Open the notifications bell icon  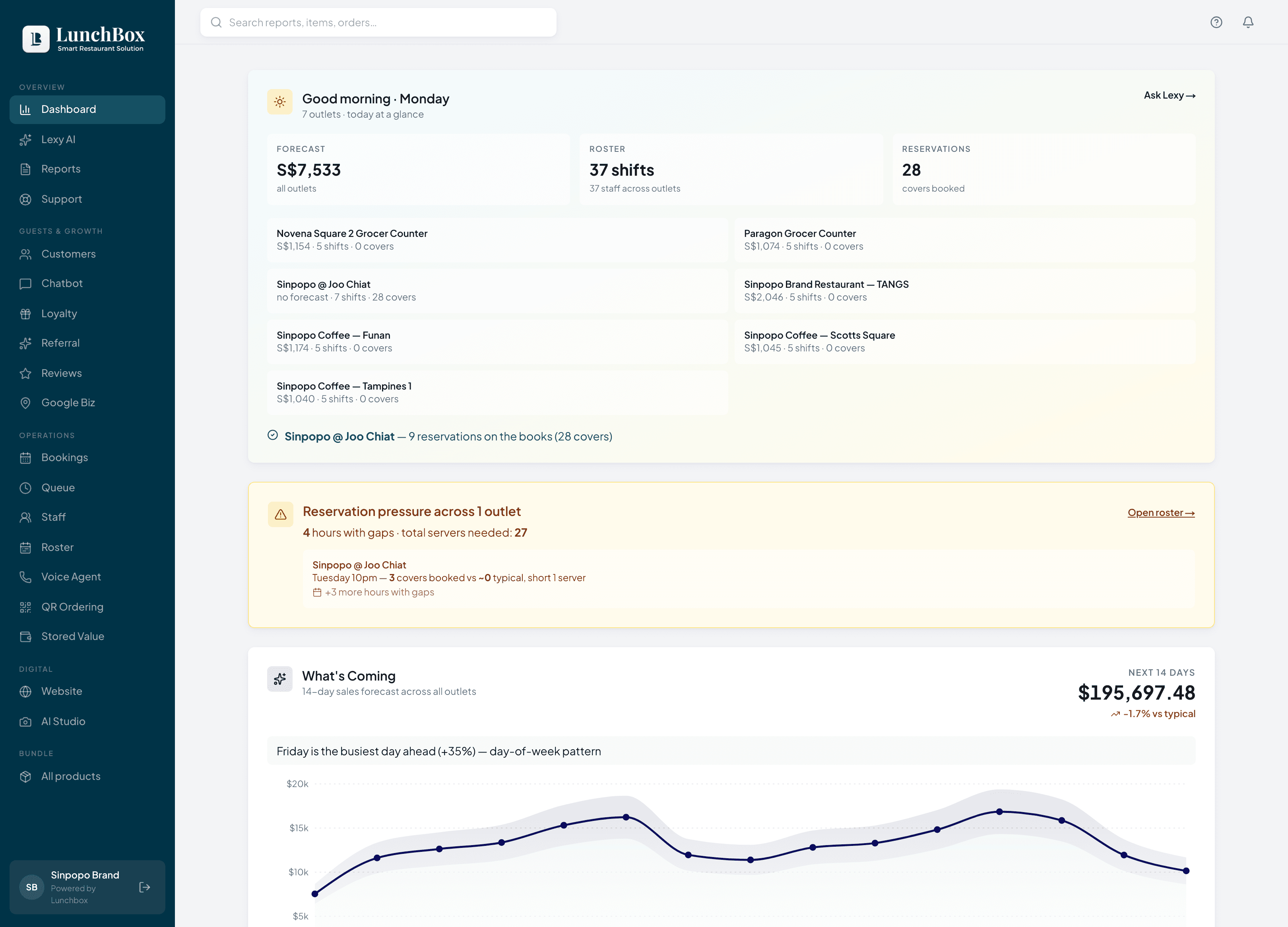tap(1248, 22)
